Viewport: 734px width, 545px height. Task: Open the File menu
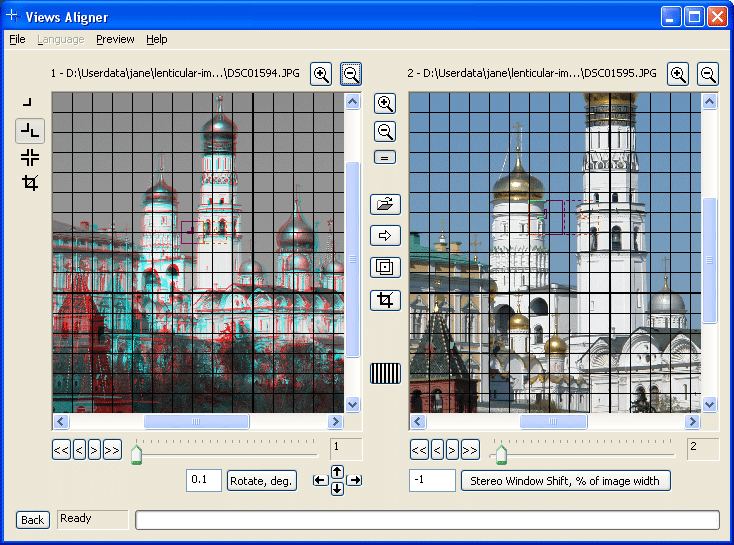click(x=17, y=40)
